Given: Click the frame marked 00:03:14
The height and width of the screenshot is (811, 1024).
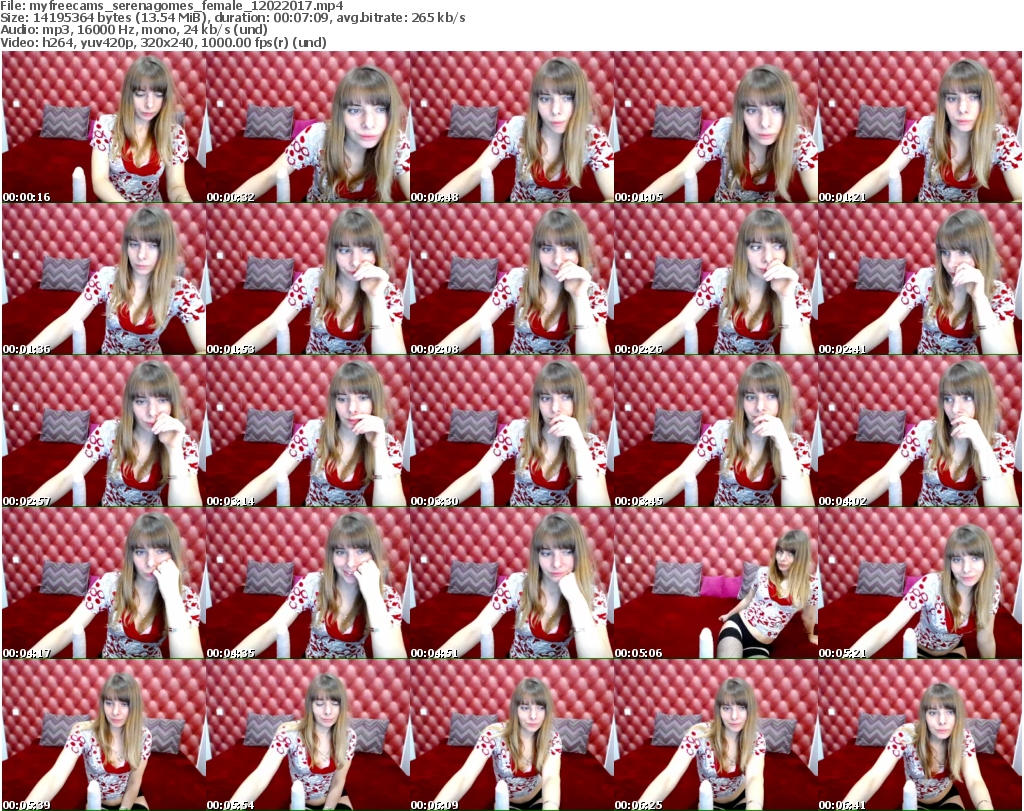Looking at the screenshot, I should [x=308, y=431].
